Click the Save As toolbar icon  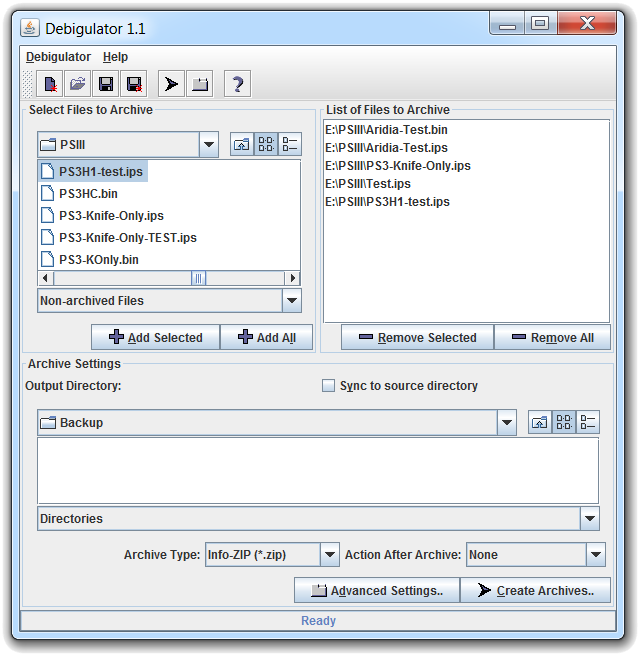134,84
